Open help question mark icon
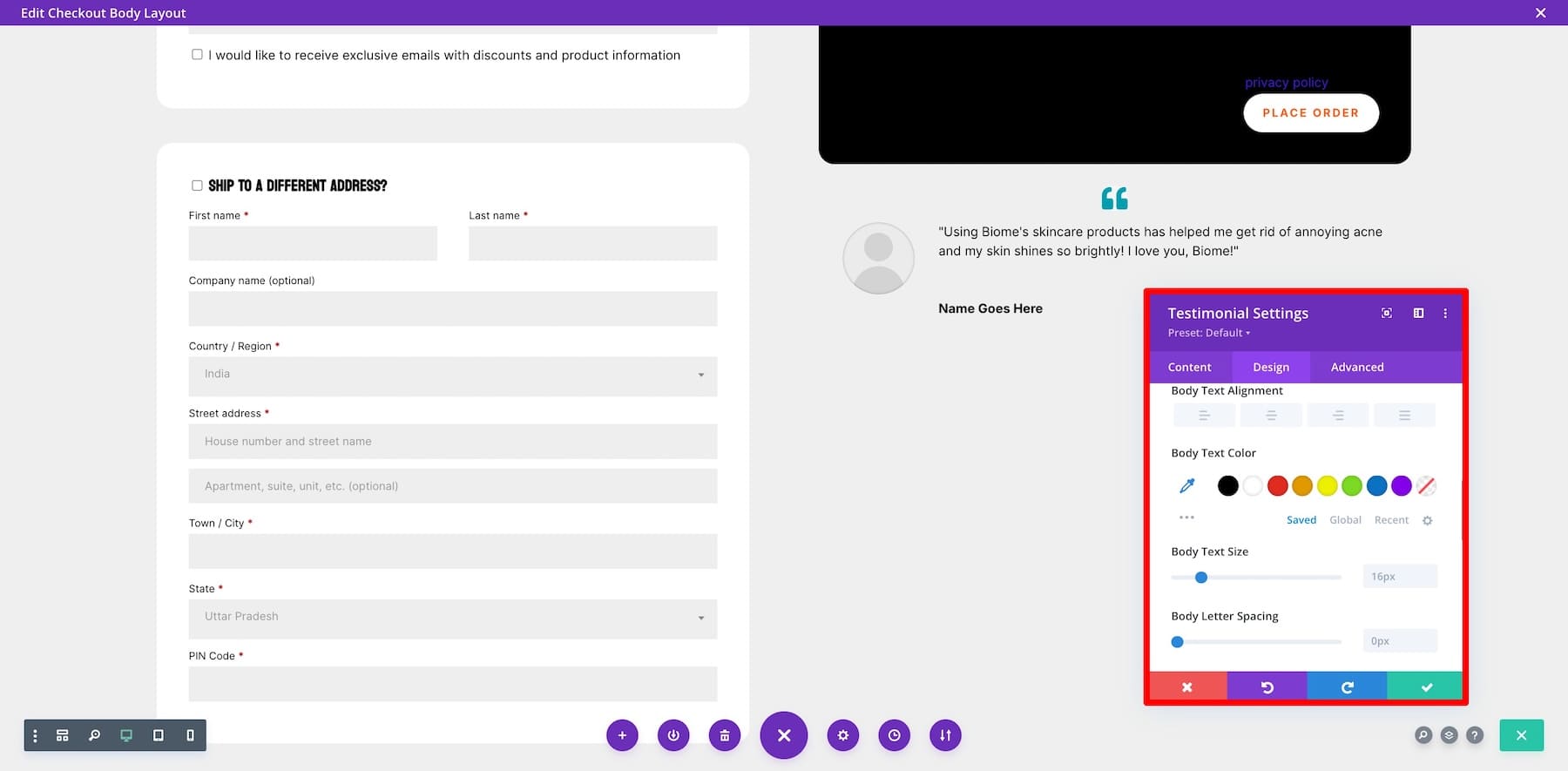The height and width of the screenshot is (771, 1568). (x=1475, y=735)
